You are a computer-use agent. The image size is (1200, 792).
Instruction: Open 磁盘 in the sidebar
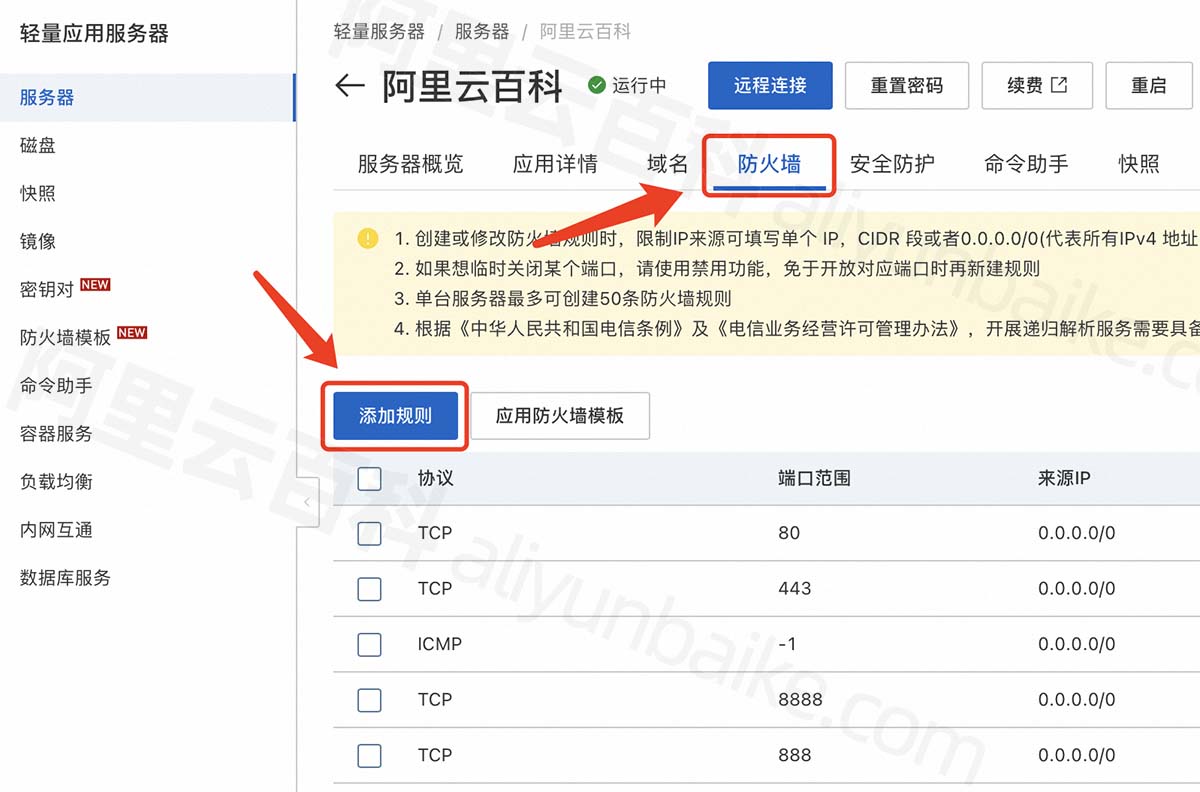click(x=38, y=146)
